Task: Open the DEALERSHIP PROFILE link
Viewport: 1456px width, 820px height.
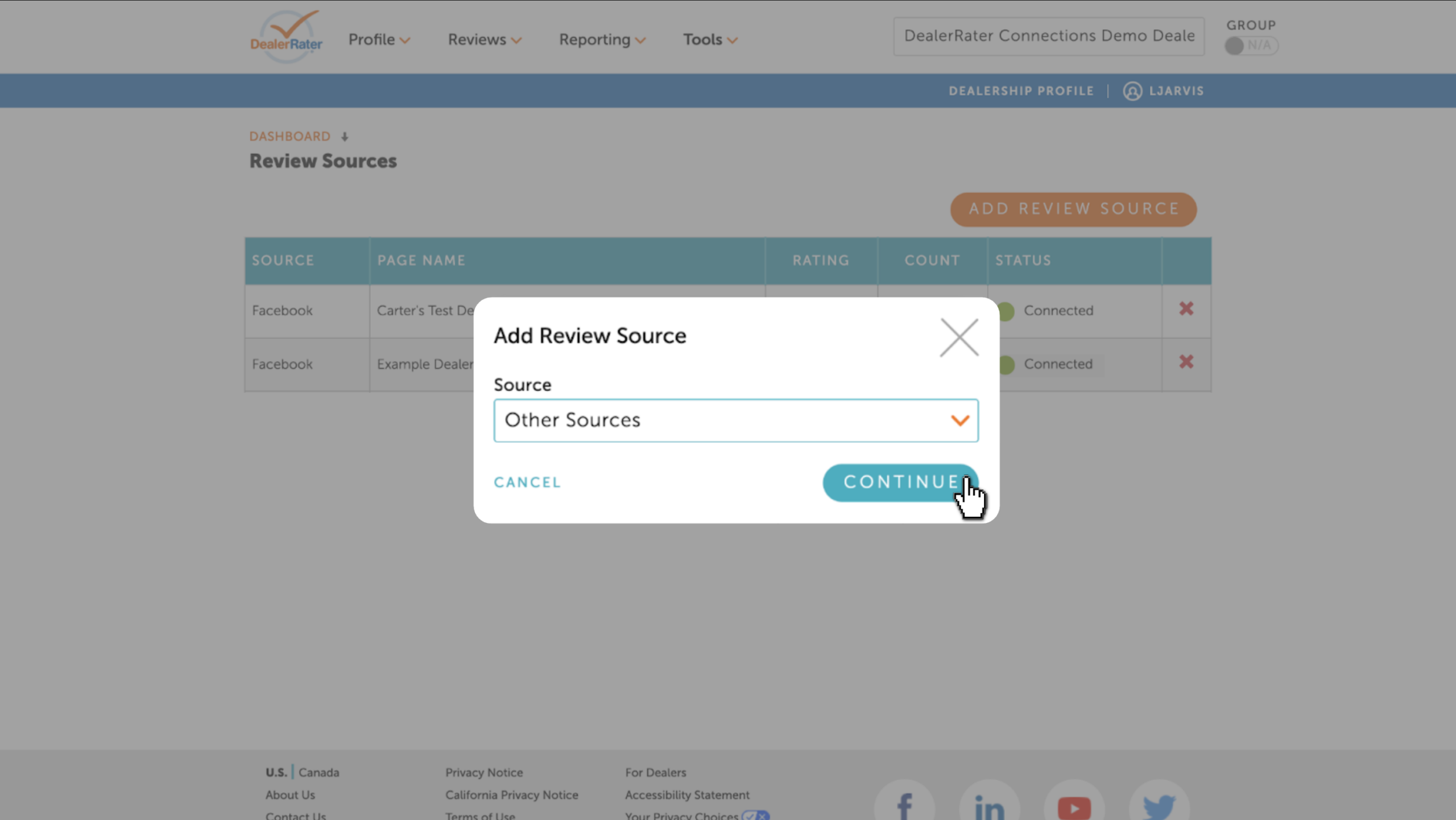Action: 1021,91
